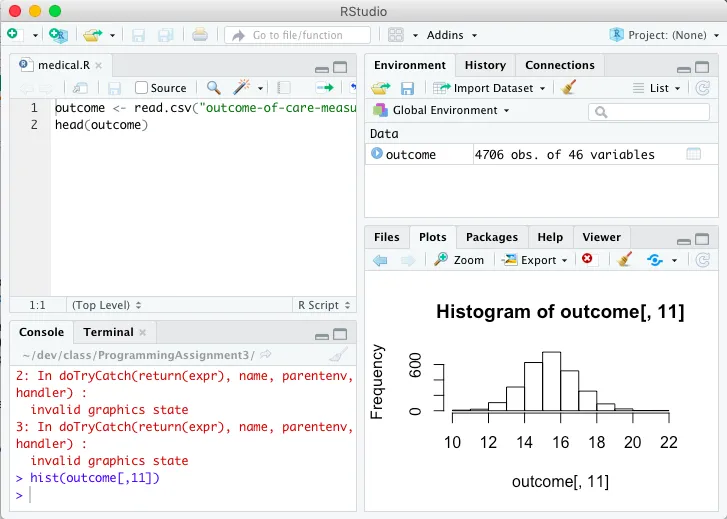727x519 pixels.
Task: Click the Save workspace disk icon
Action: pos(407,88)
